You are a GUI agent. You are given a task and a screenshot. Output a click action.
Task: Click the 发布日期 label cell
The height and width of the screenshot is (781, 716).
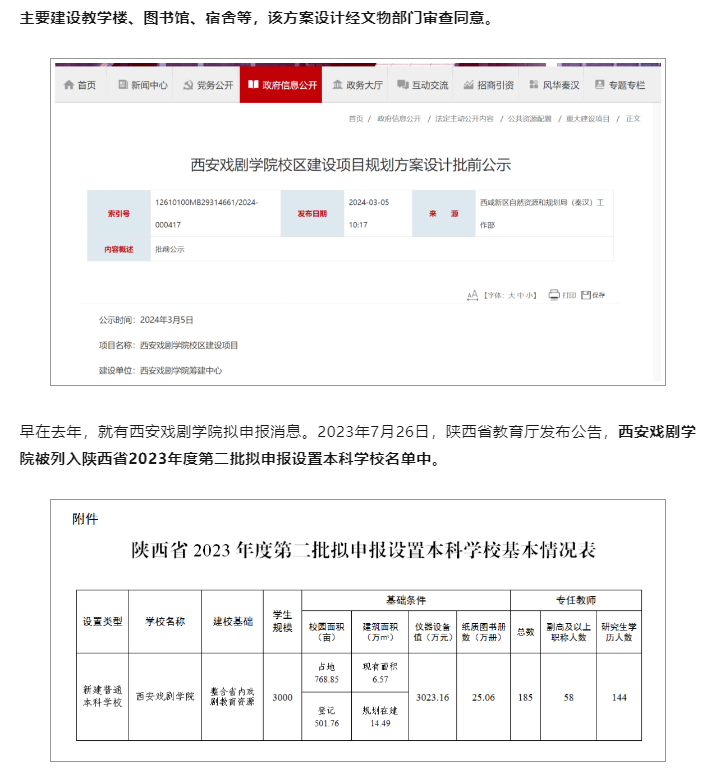[312, 214]
